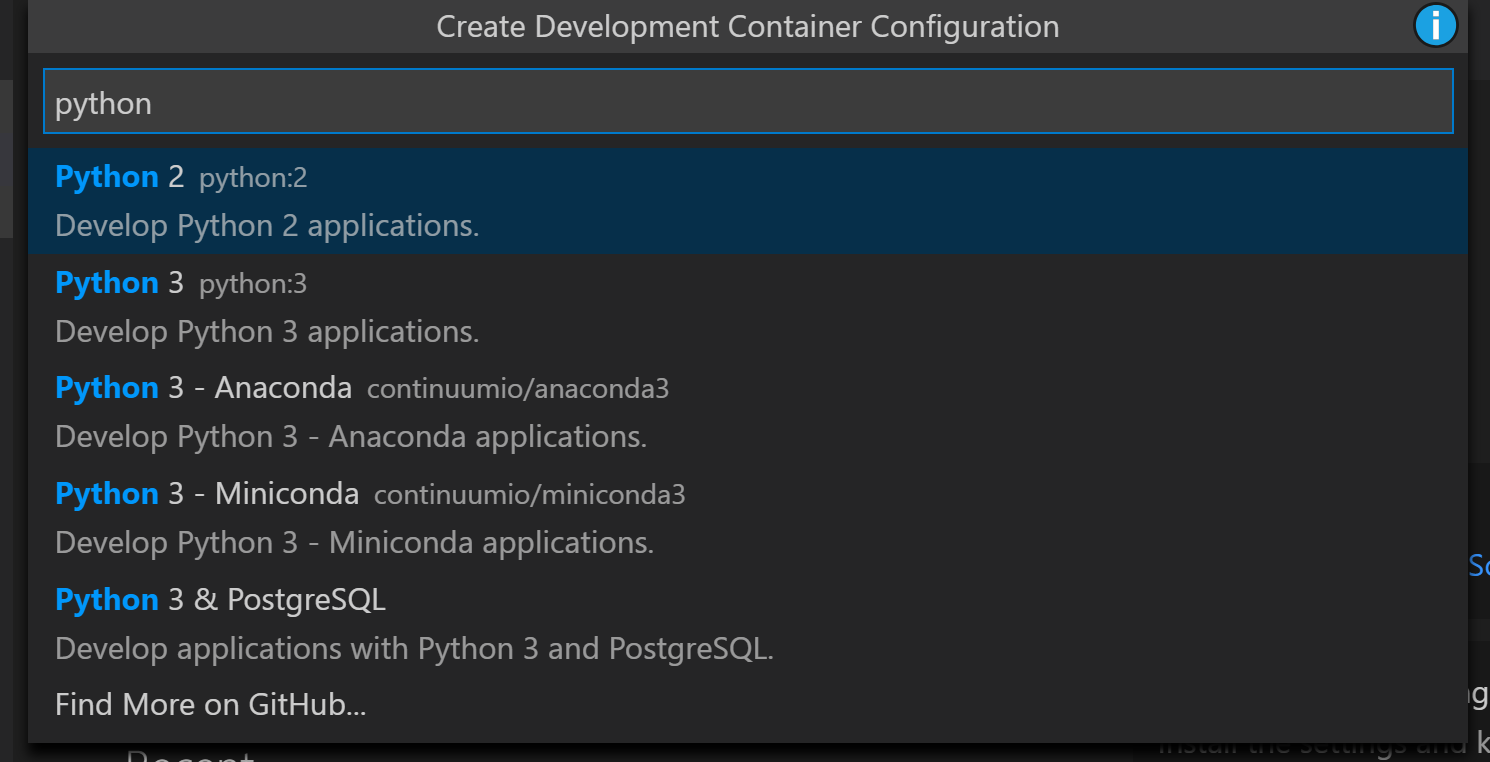Click the continuumio/anaconda3 image label

[x=518, y=390]
